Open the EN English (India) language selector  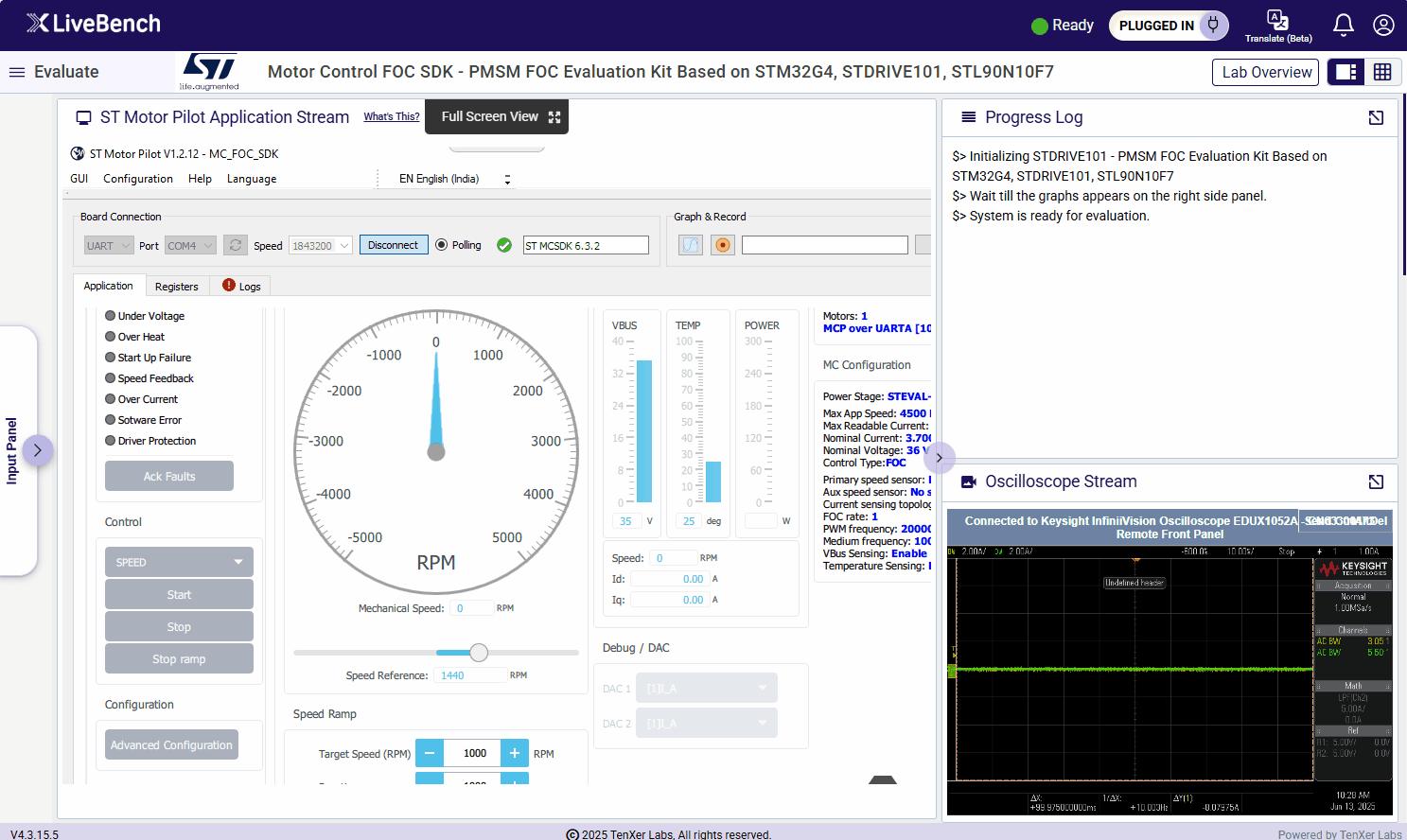[454, 179]
